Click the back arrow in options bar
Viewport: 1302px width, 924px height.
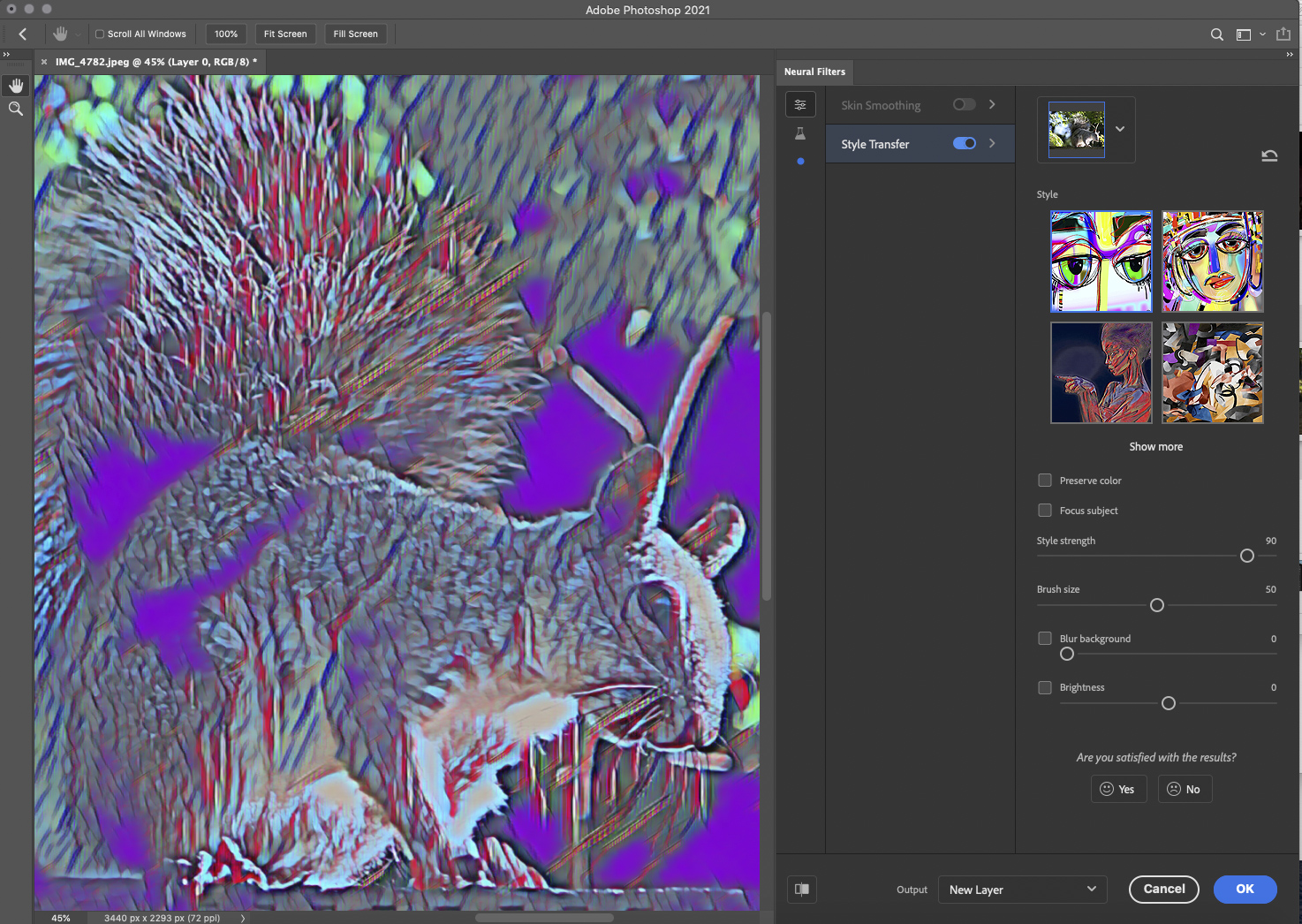pyautogui.click(x=23, y=34)
